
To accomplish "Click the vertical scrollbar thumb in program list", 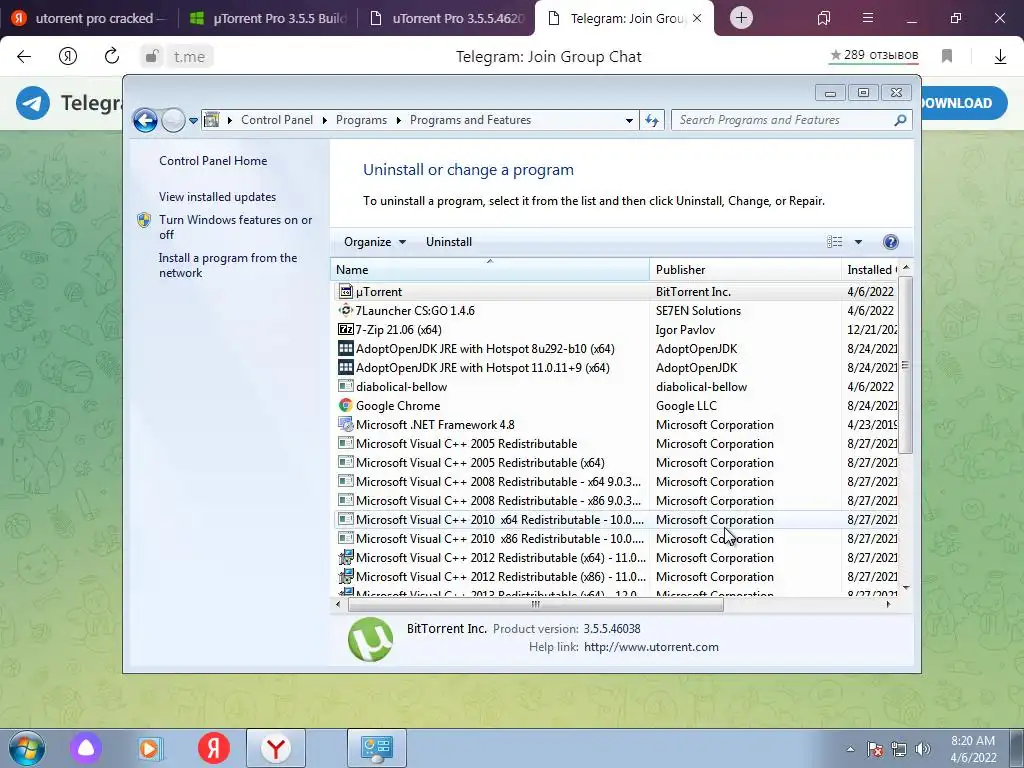I will pyautogui.click(x=905, y=364).
